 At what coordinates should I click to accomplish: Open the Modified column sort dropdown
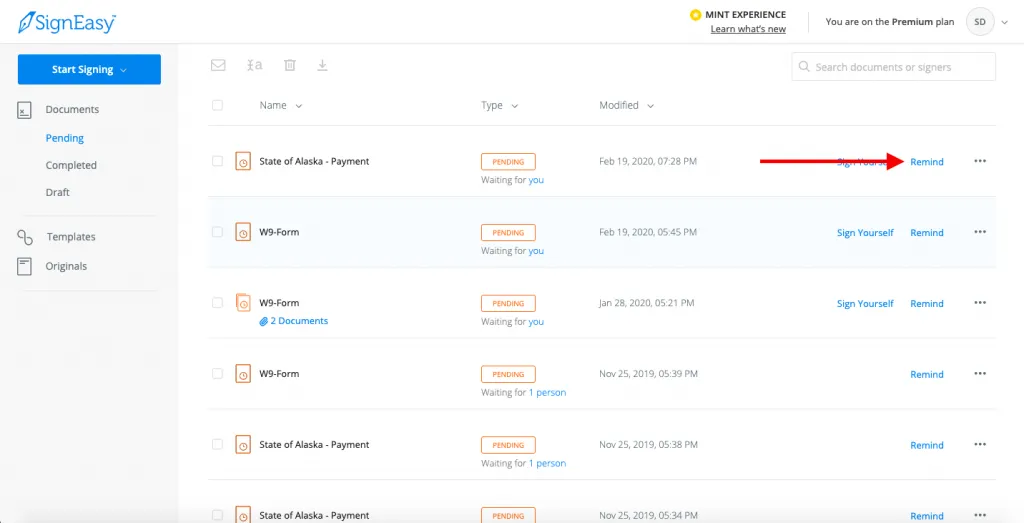point(650,106)
